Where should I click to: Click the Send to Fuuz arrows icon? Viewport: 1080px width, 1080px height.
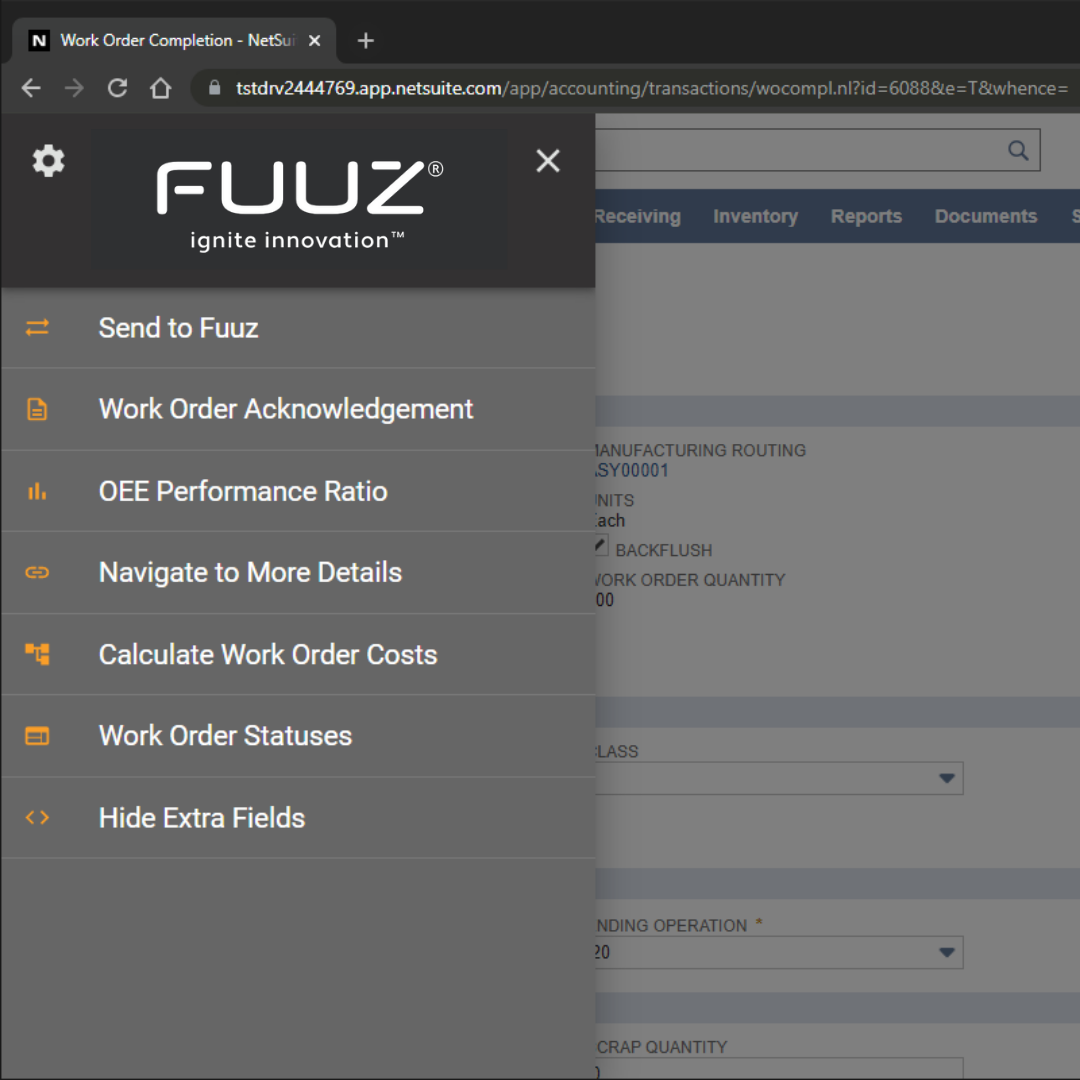[x=37, y=327]
